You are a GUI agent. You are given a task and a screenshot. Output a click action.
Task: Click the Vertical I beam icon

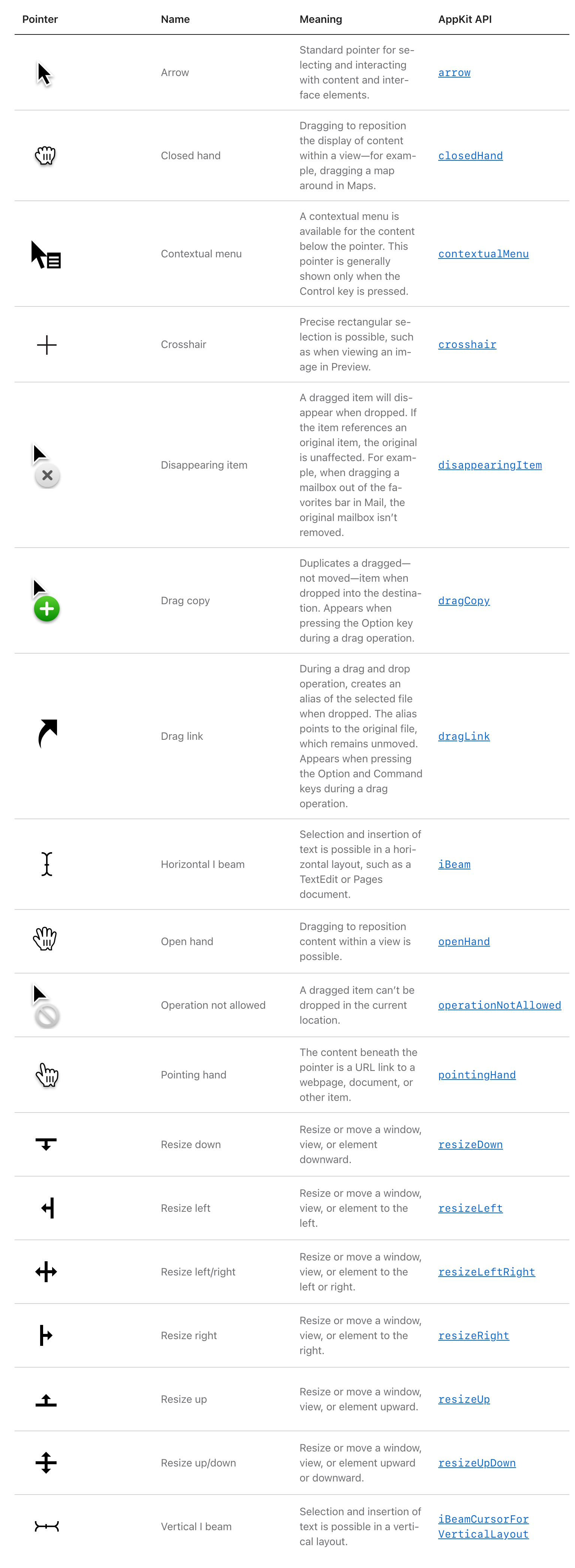point(46,1526)
